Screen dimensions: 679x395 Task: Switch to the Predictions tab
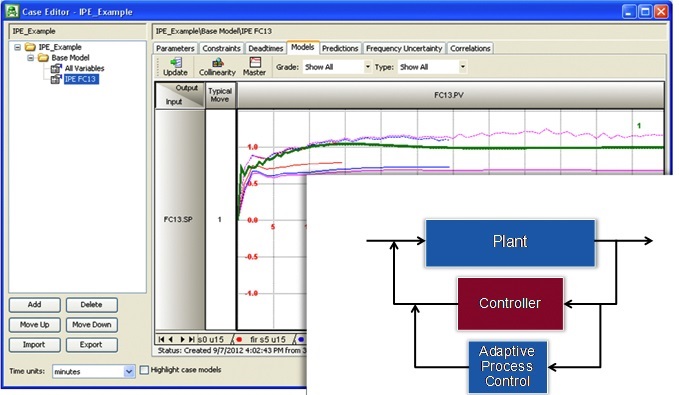pyautogui.click(x=340, y=49)
